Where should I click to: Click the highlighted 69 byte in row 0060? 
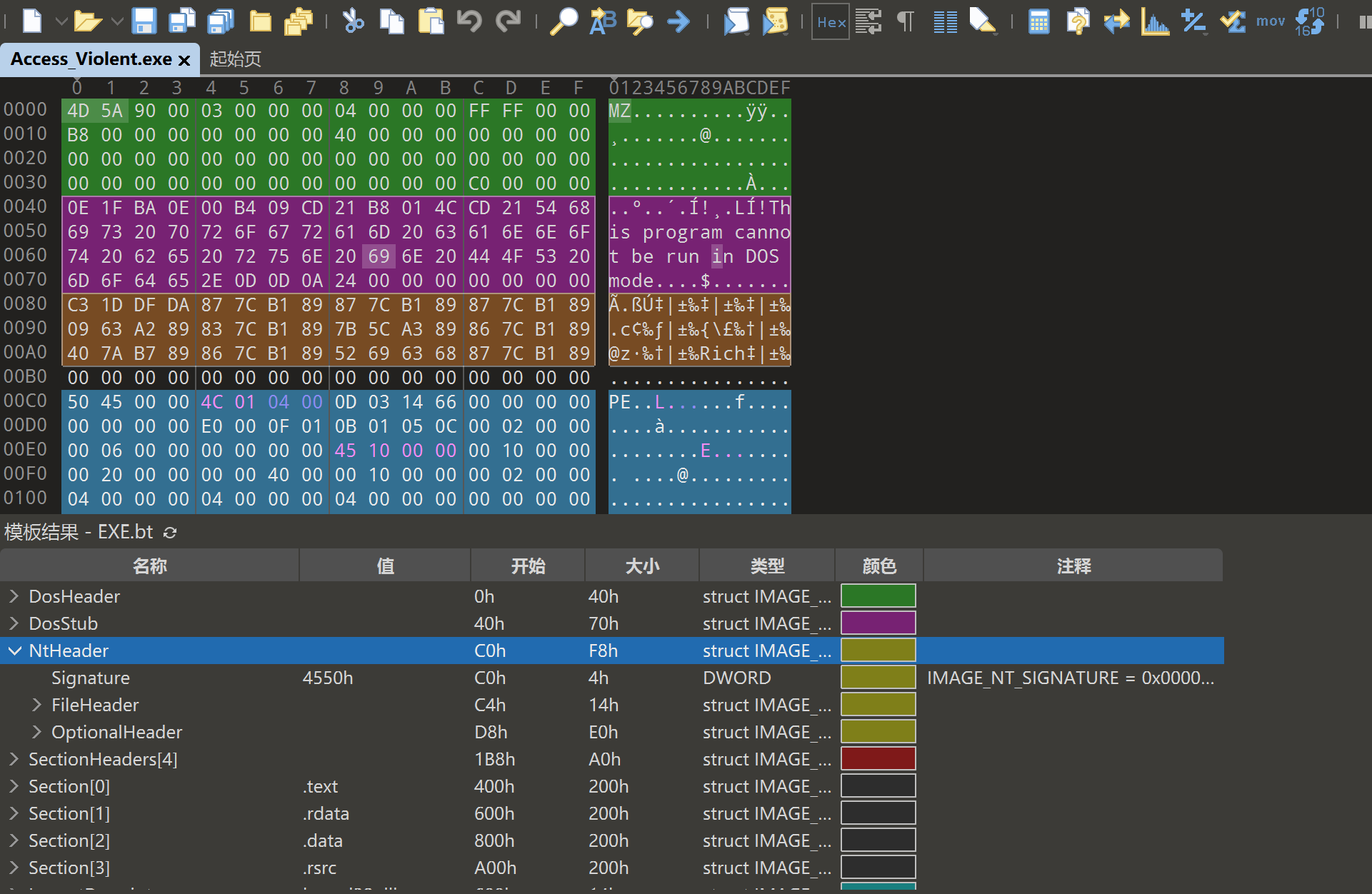coord(379,256)
